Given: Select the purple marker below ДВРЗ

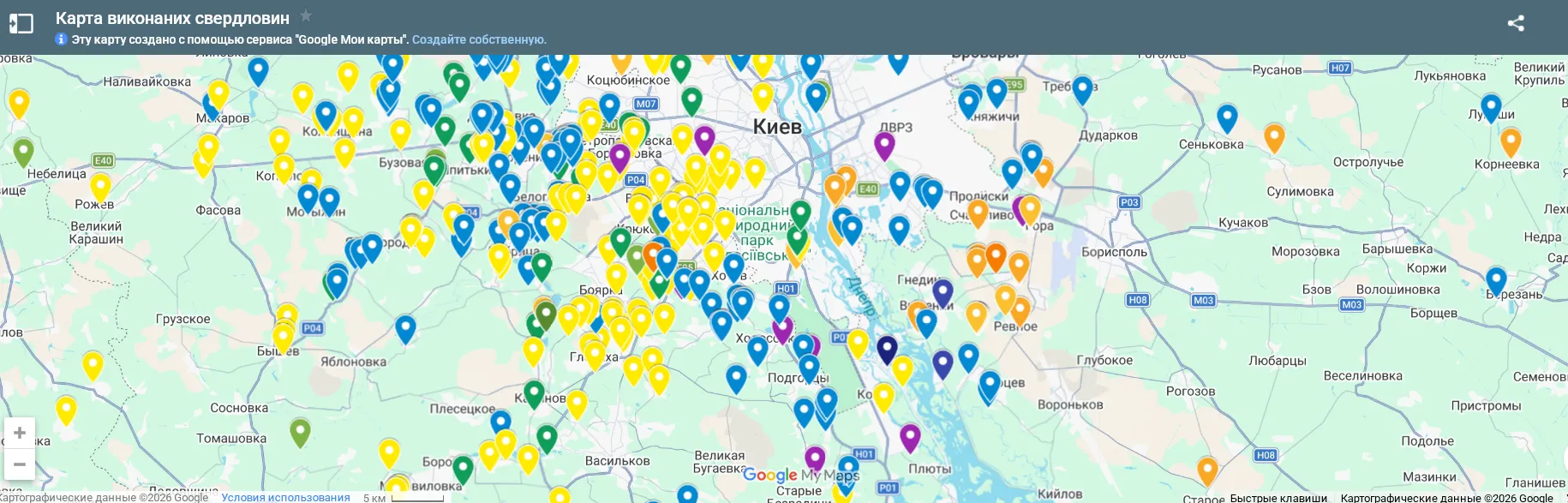Looking at the screenshot, I should click(884, 146).
